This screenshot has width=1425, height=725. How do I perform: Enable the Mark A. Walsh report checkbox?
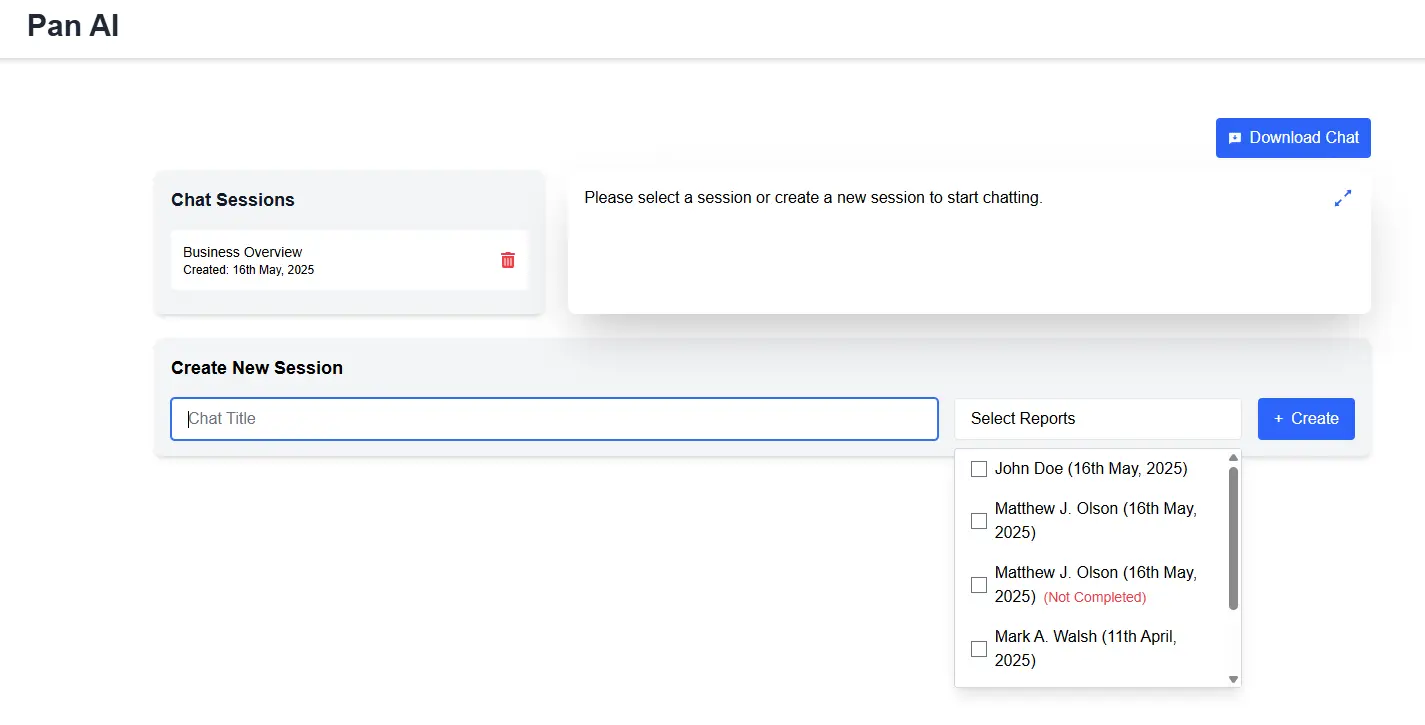[x=979, y=649]
